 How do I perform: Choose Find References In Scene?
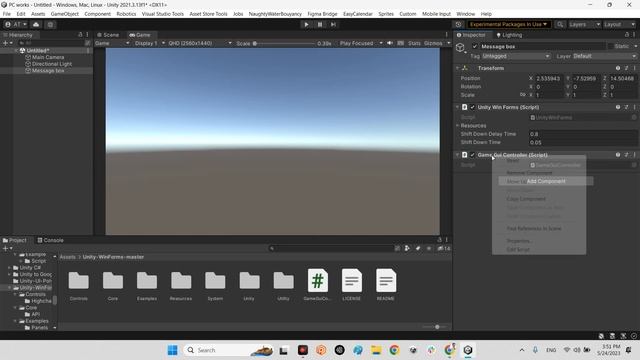[534, 229]
